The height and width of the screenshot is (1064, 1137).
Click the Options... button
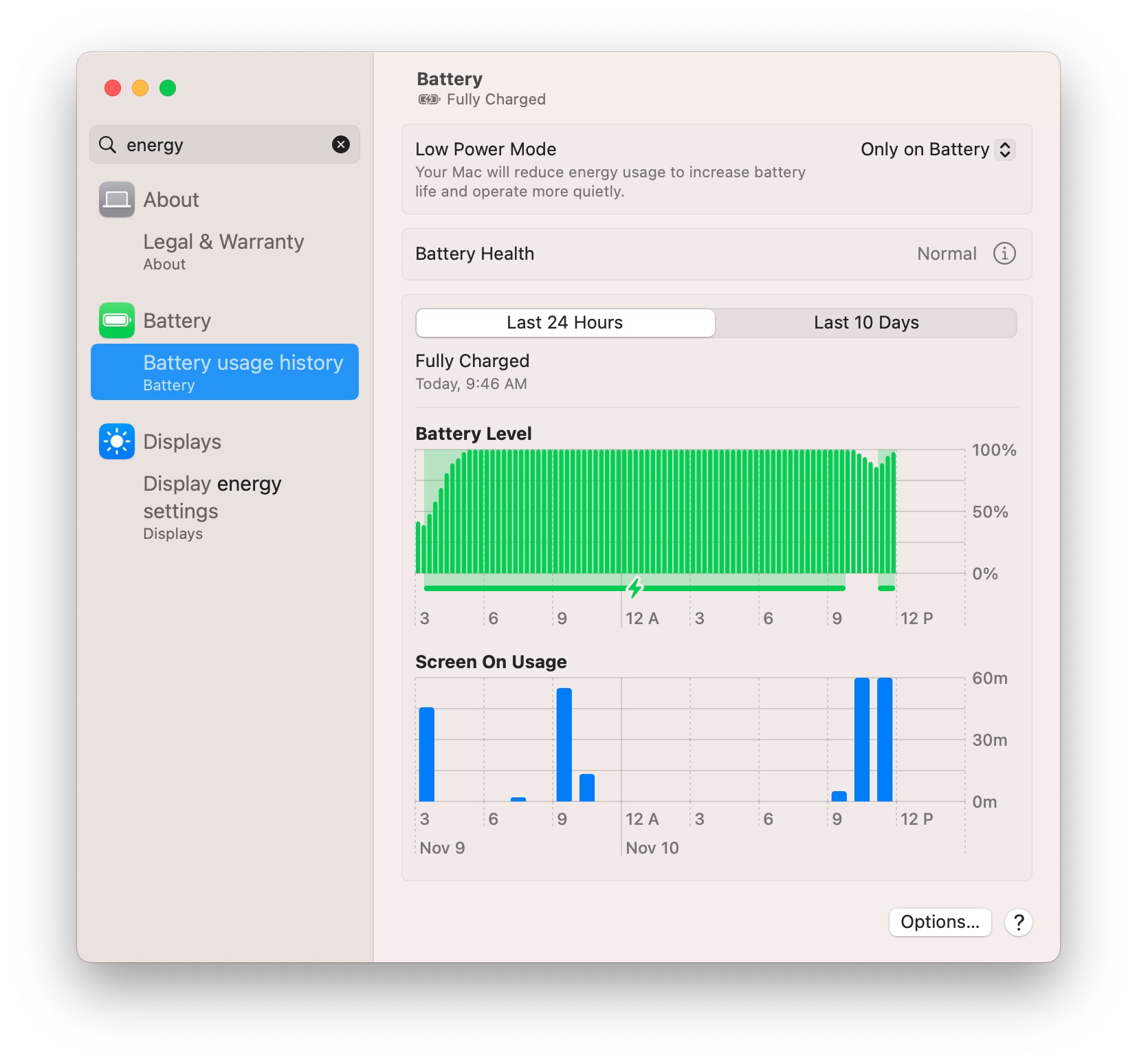(x=940, y=922)
